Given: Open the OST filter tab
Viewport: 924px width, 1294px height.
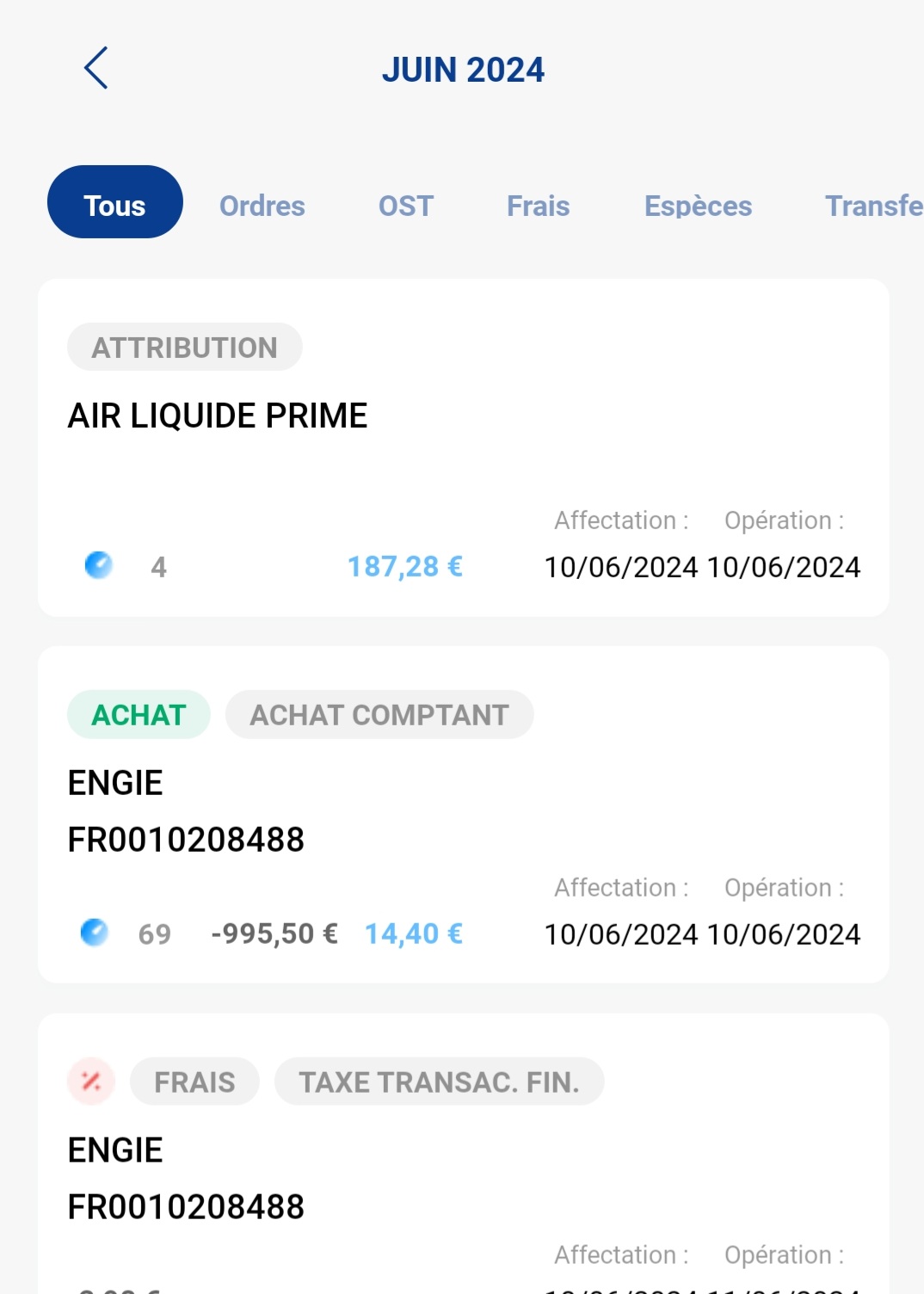Looking at the screenshot, I should [405, 206].
